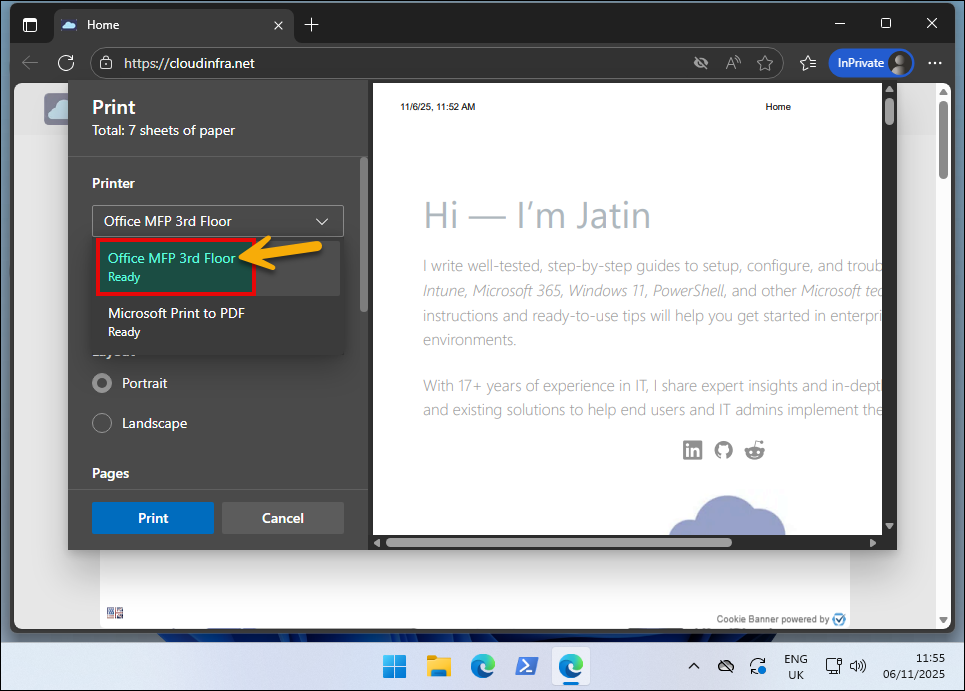Select the Landscape orientation radio button

pos(101,423)
